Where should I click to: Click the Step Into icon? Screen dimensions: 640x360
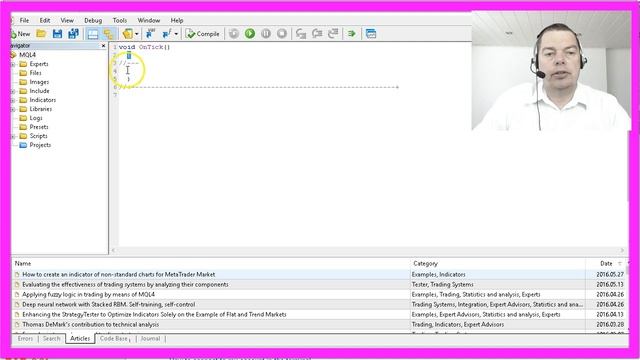pyautogui.click(x=301, y=34)
